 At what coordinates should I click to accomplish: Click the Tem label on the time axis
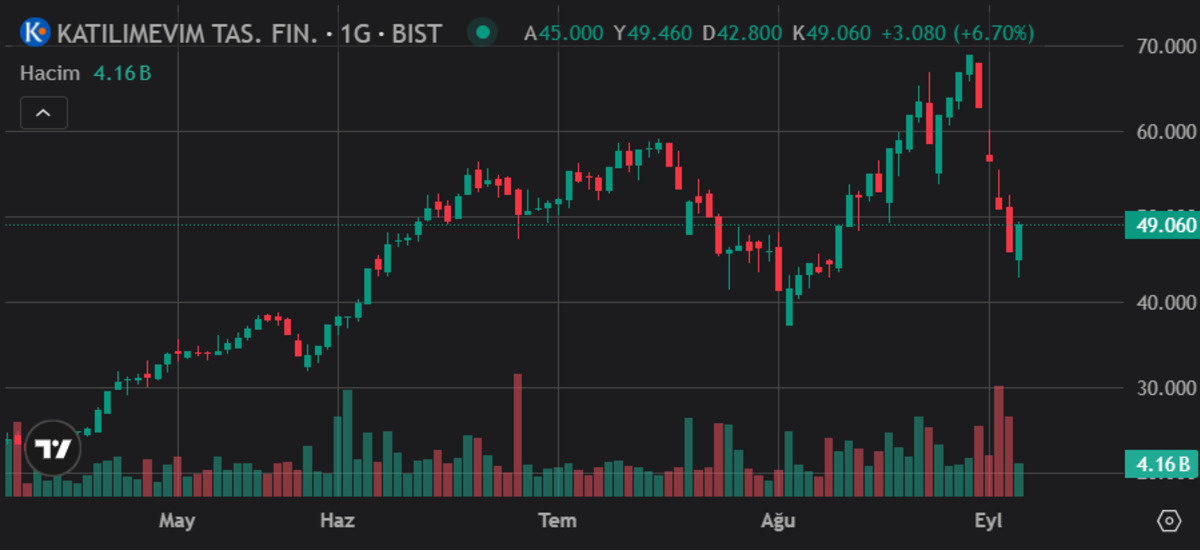pos(557,521)
